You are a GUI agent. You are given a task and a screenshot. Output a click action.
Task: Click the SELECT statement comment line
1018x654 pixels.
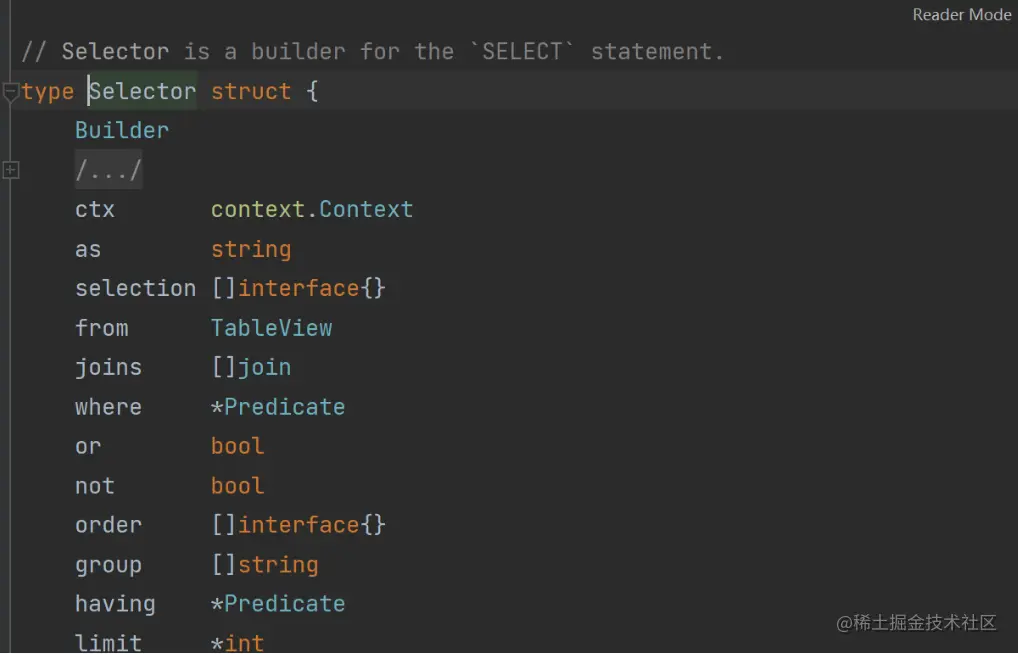click(x=372, y=52)
